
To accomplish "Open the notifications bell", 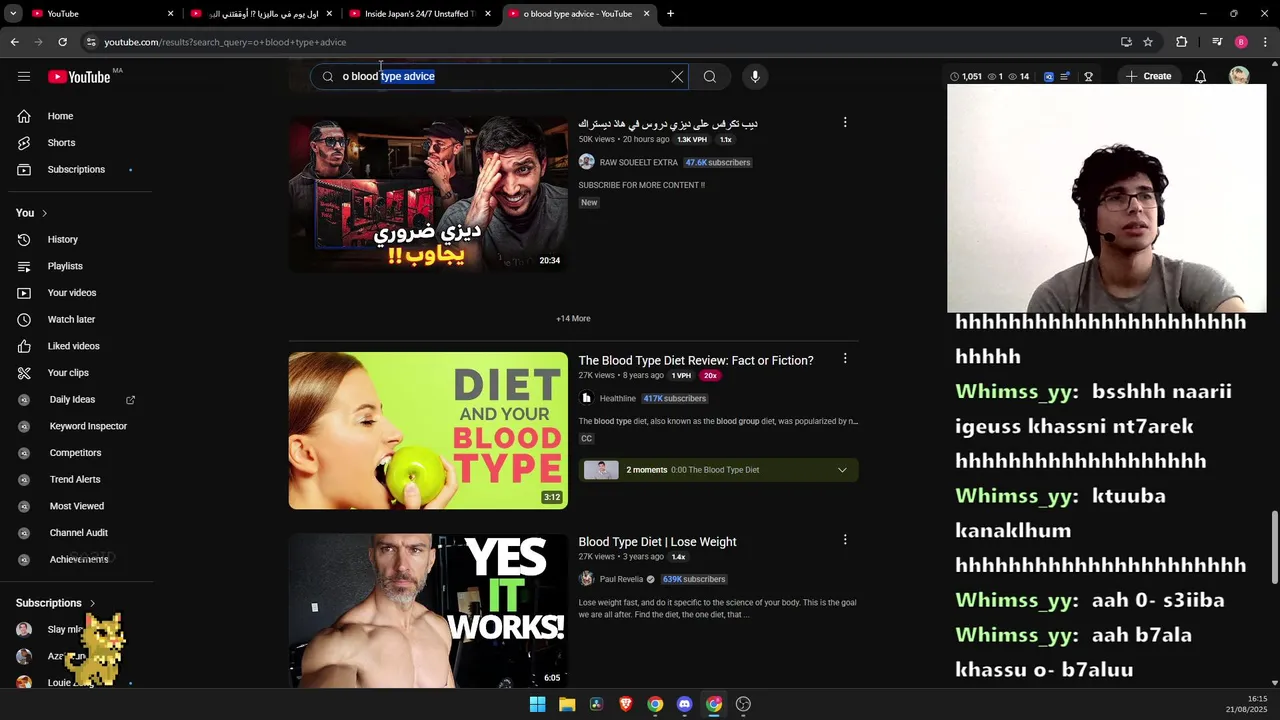I will 1201,76.
